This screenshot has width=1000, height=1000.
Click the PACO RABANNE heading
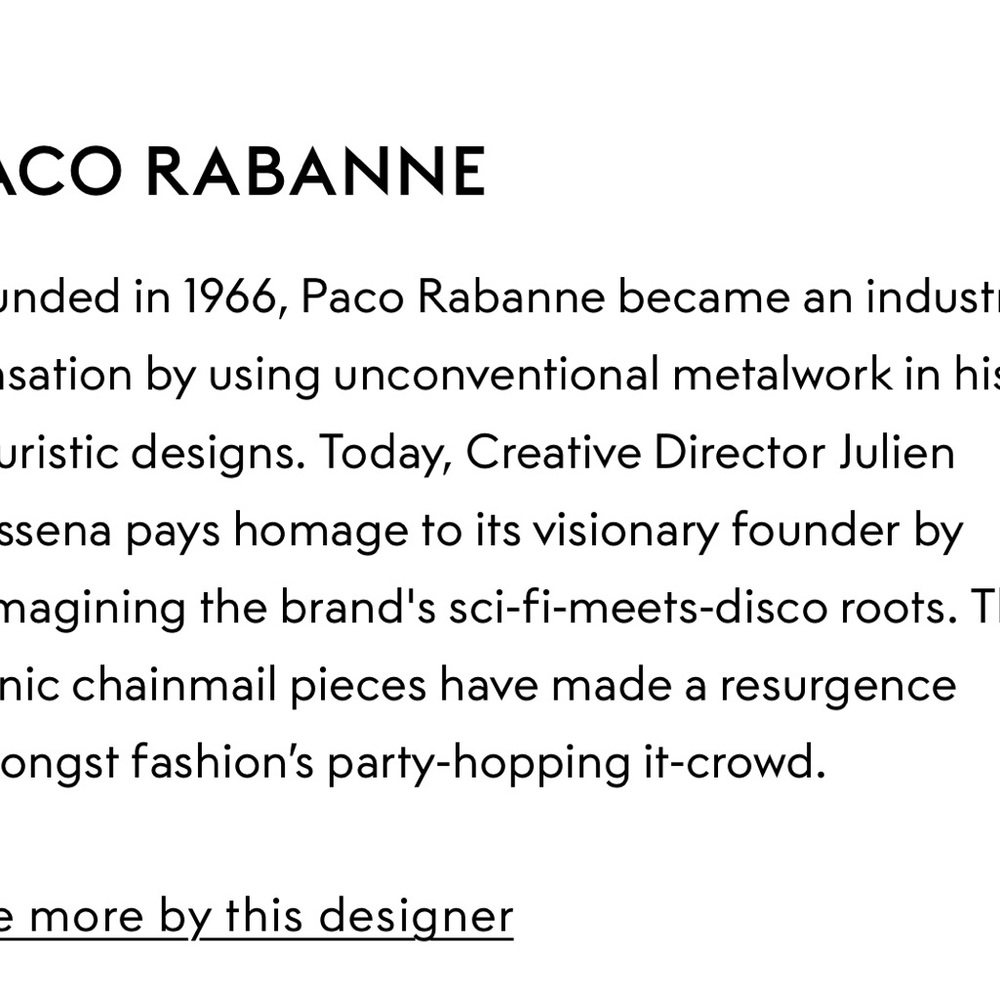(x=243, y=171)
